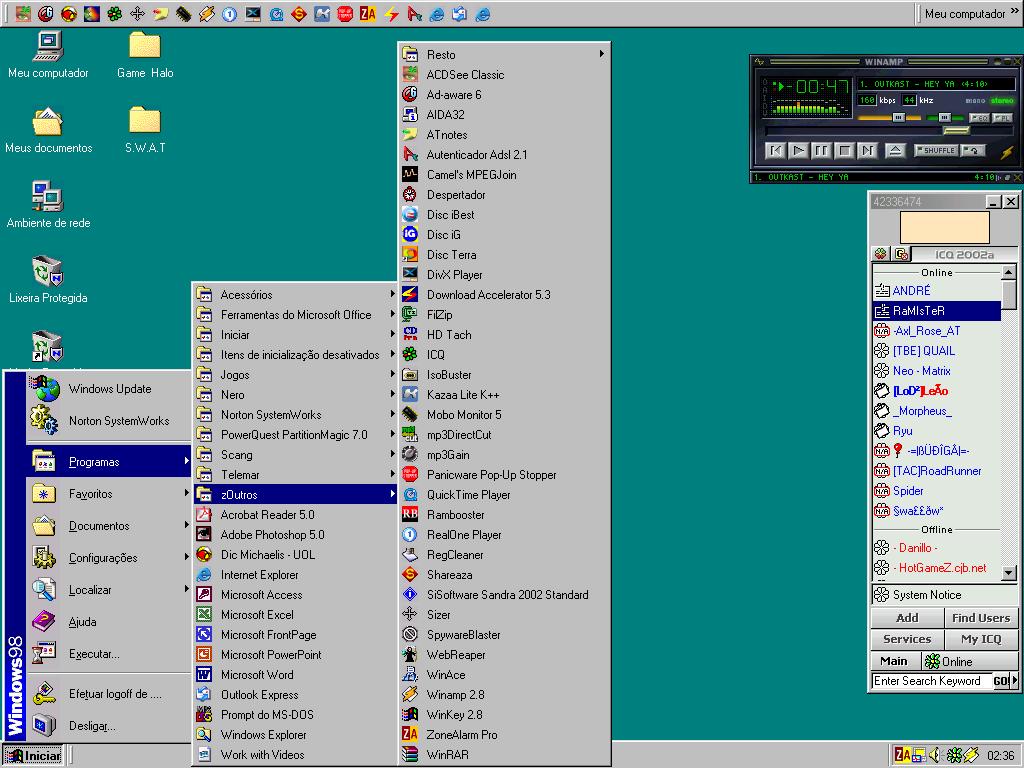Click the ICQ Find Users button
This screenshot has width=1024, height=768.
(x=981, y=618)
